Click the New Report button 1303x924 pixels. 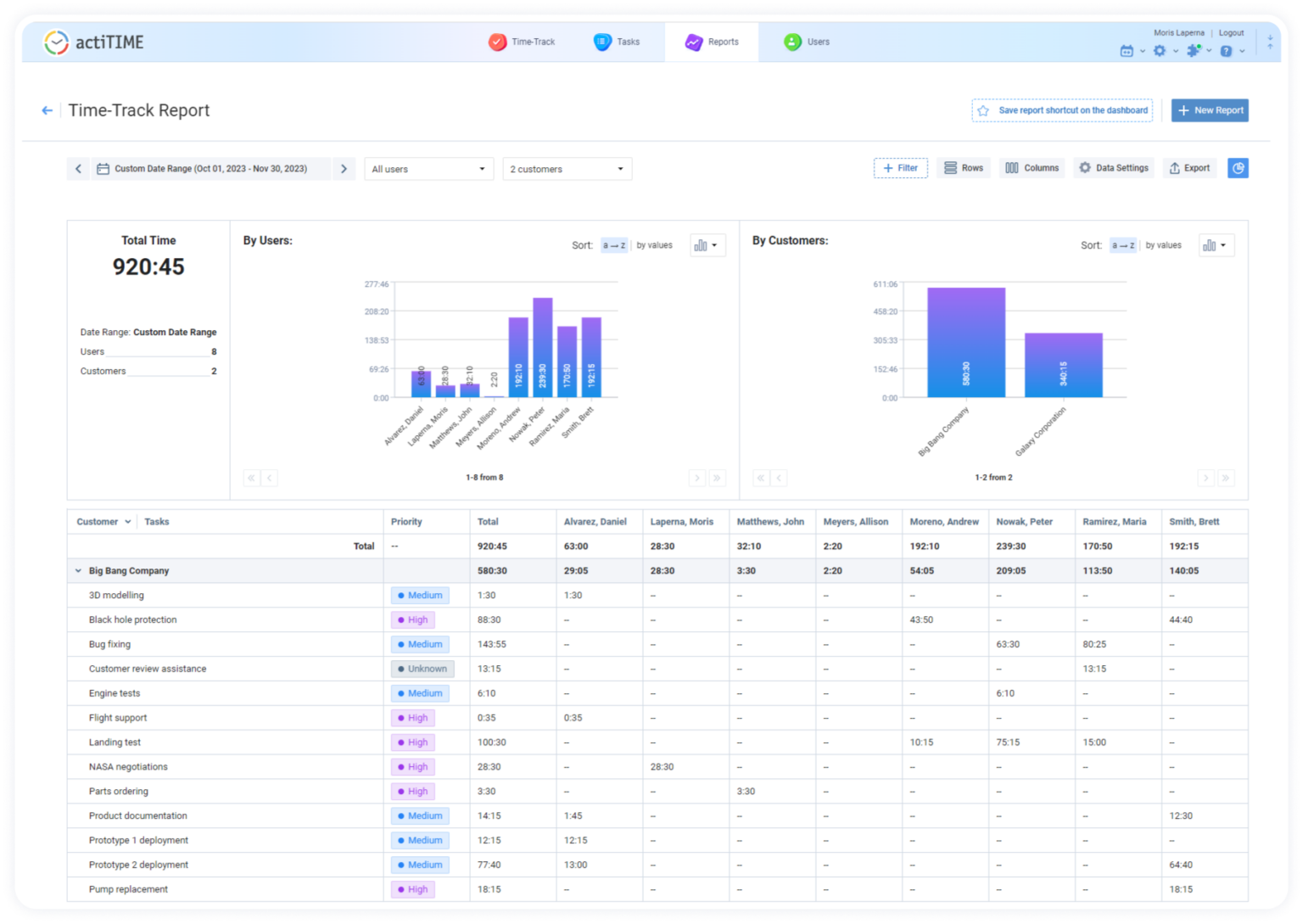(1210, 110)
